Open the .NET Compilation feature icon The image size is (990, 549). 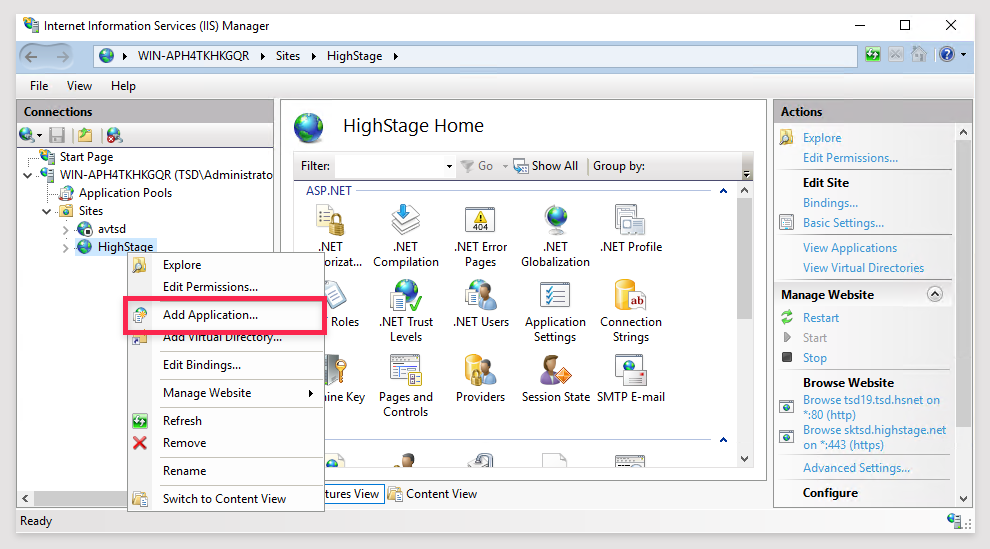point(405,235)
